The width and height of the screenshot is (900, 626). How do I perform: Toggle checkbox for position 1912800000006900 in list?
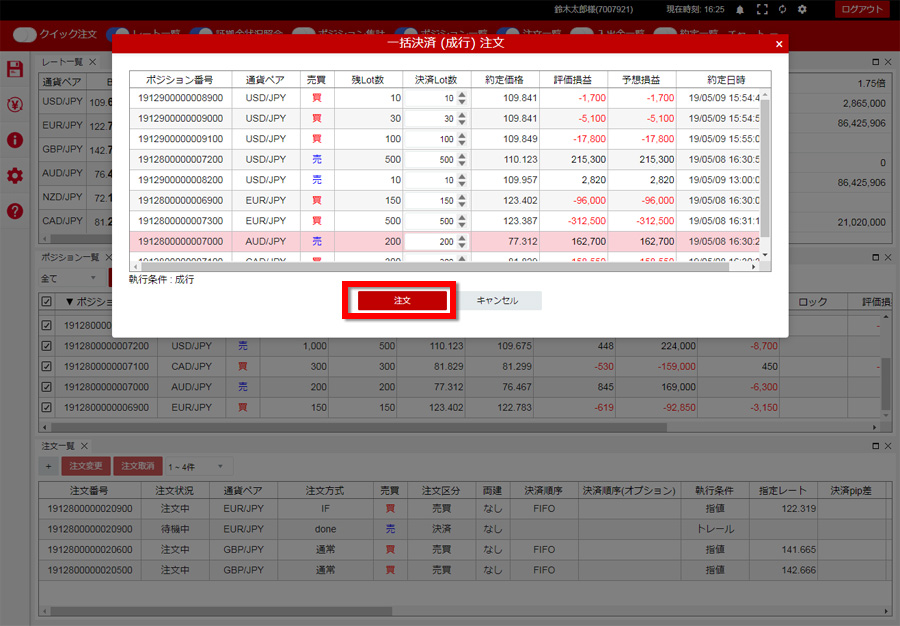[x=46, y=407]
